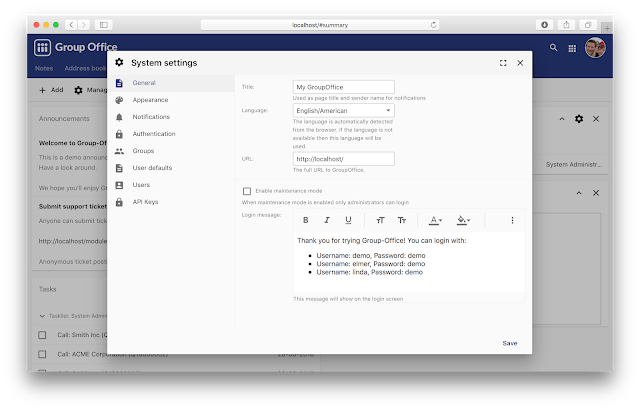This screenshot has width=640, height=410.
Task: Open background fill color picker
Action: tap(463, 220)
